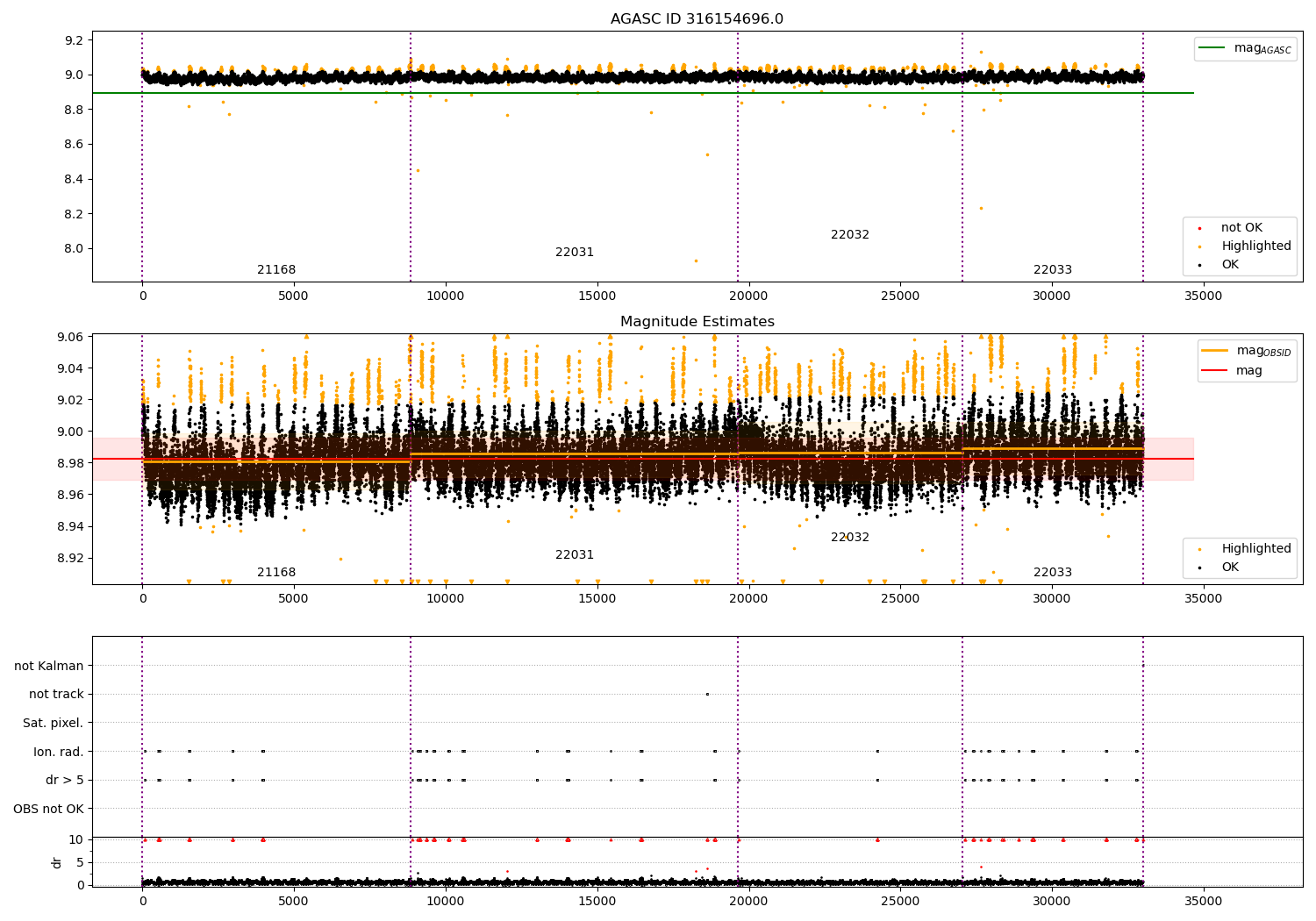Click the rotated "dr" y-axis label

click(x=57, y=862)
